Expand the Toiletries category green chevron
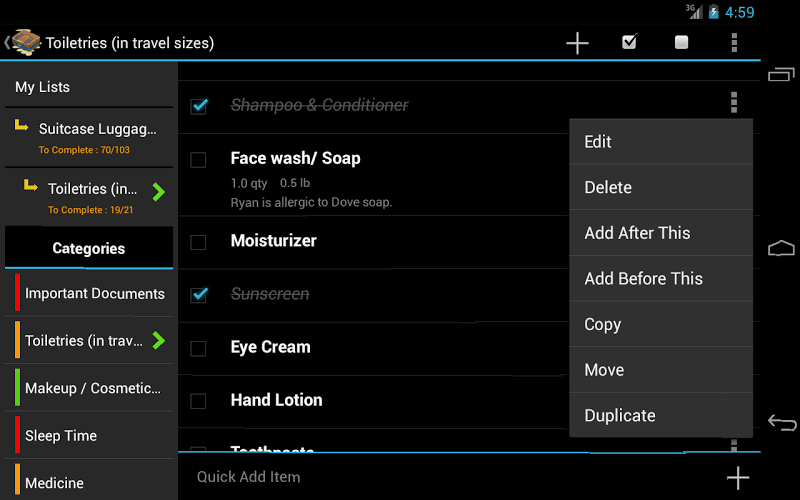This screenshot has height=500, width=800. 158,341
